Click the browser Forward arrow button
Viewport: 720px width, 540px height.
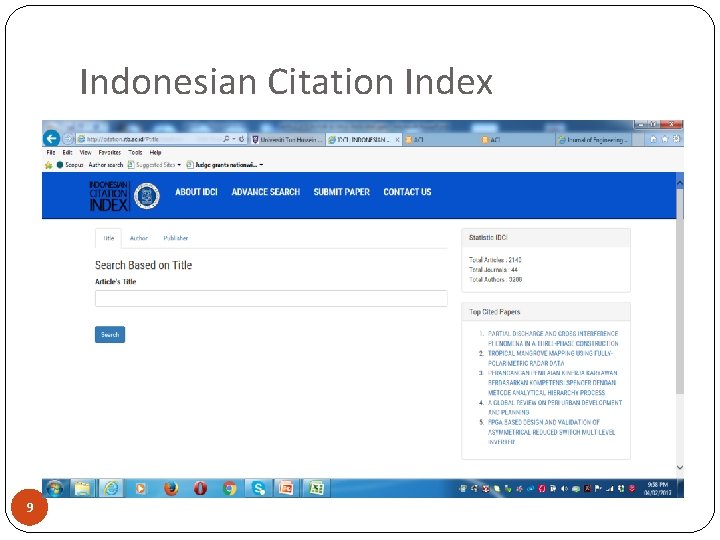68,139
